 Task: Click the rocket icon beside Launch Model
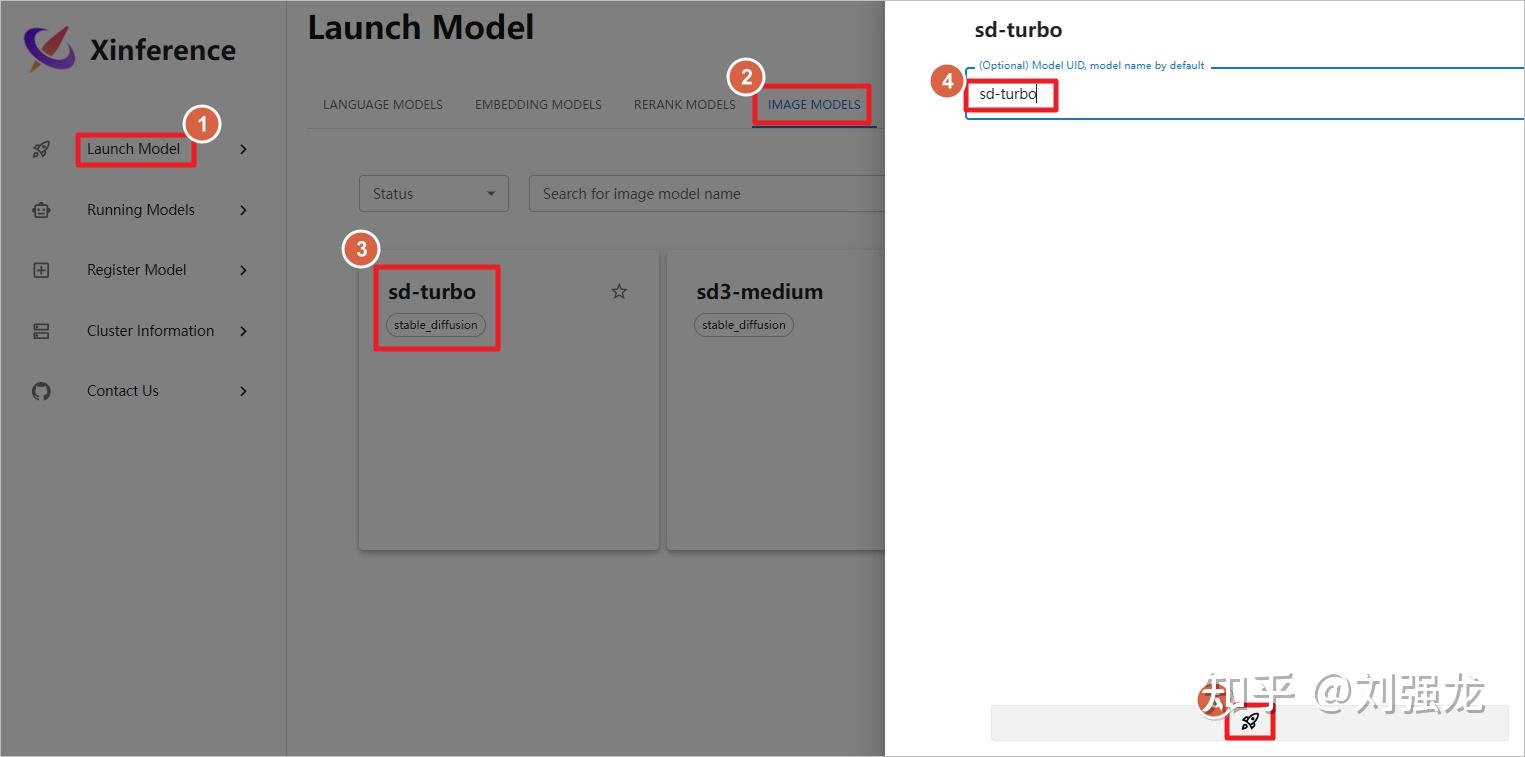click(41, 150)
